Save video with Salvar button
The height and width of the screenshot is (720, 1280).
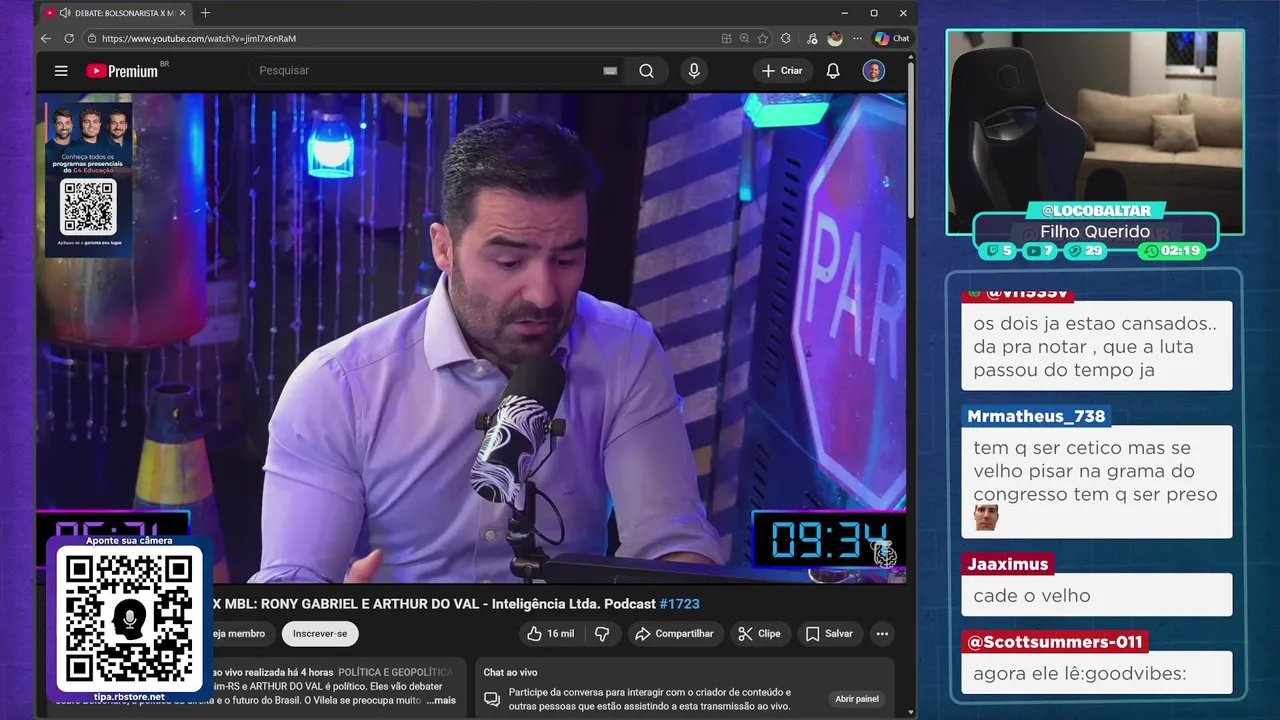coord(829,634)
